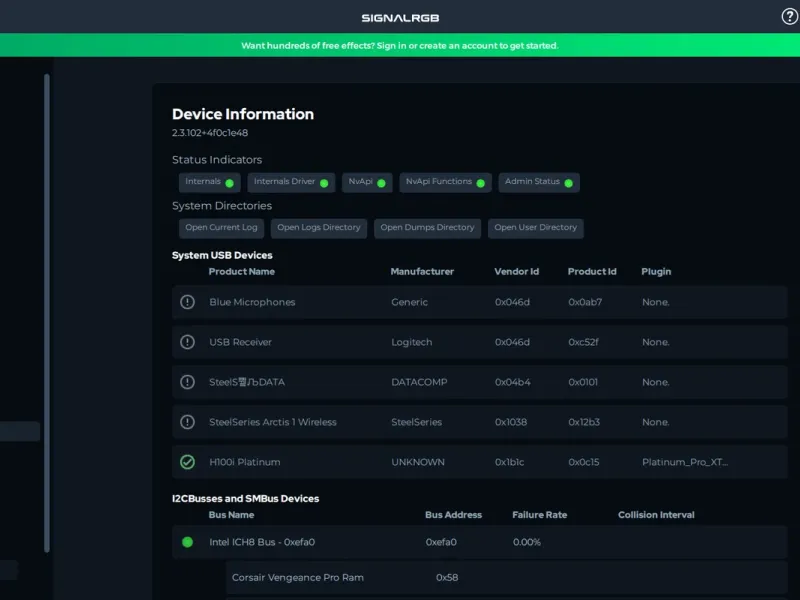Open the help question mark icon
This screenshot has height=600, width=800.
(x=789, y=17)
